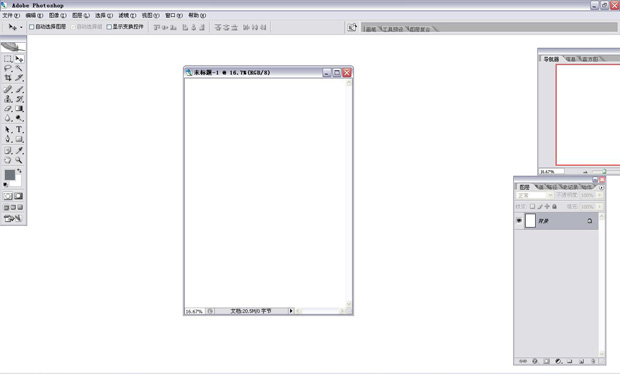The height and width of the screenshot is (374, 620).
Task: Click Edit in Standard Mode button
Action: click(8, 196)
